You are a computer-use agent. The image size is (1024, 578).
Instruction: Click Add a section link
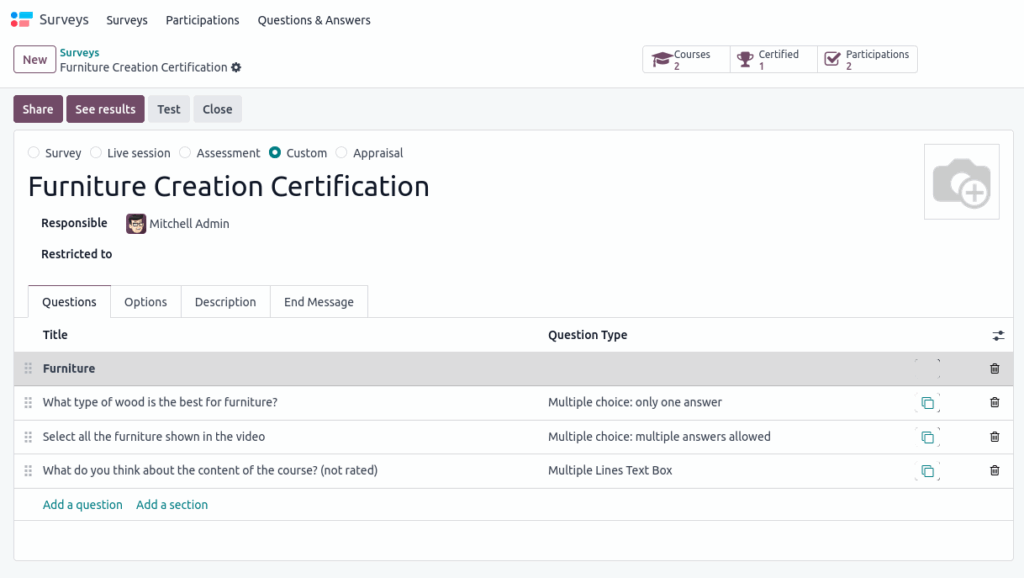click(x=172, y=505)
